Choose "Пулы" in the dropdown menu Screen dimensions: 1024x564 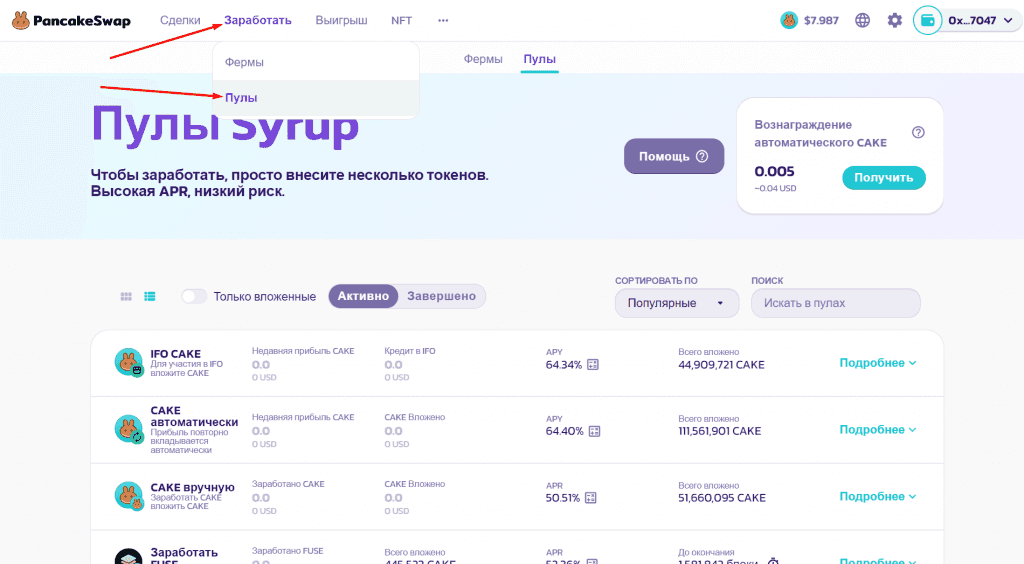pos(316,97)
